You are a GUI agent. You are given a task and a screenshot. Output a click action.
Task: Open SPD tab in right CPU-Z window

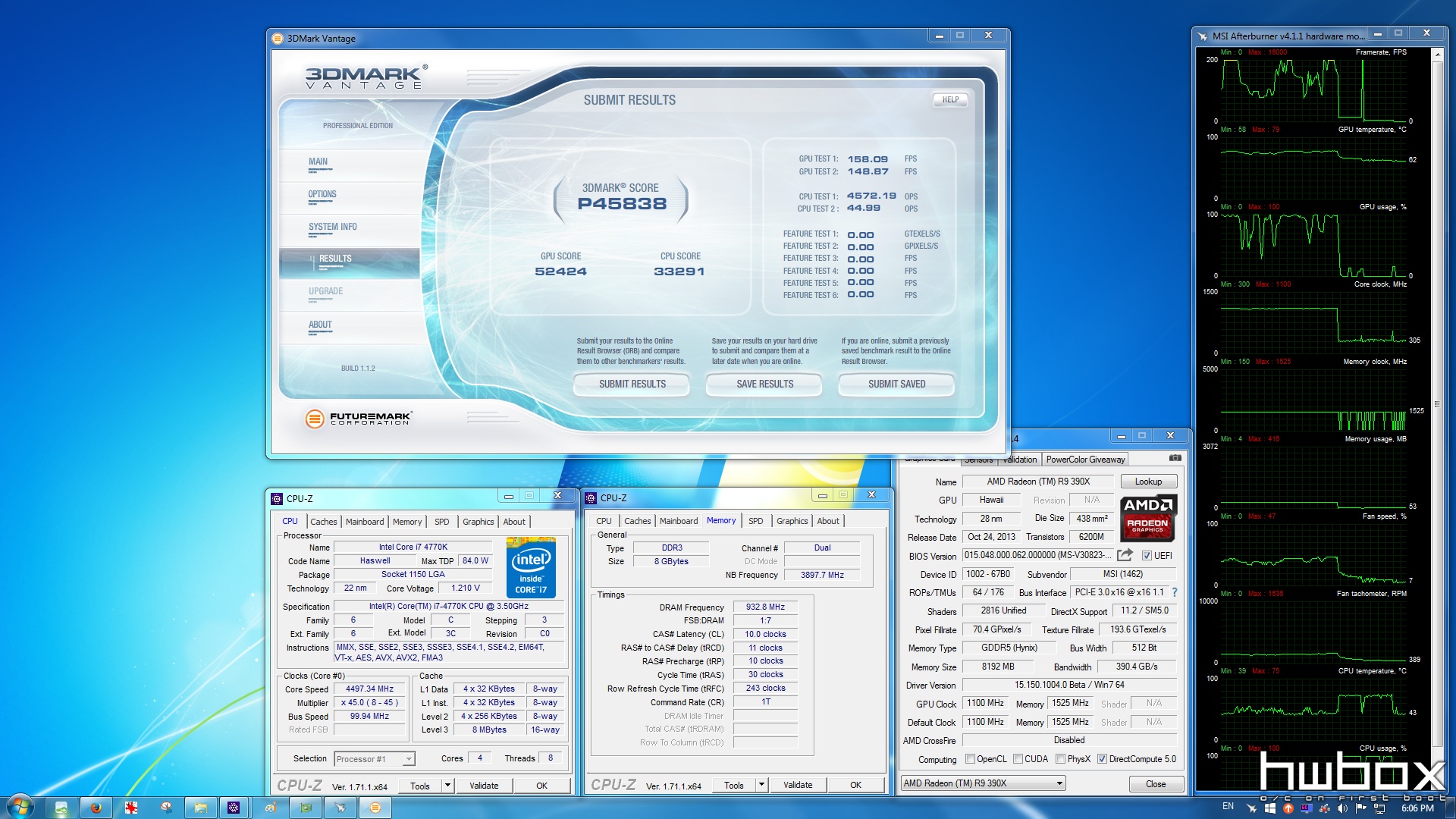(756, 521)
